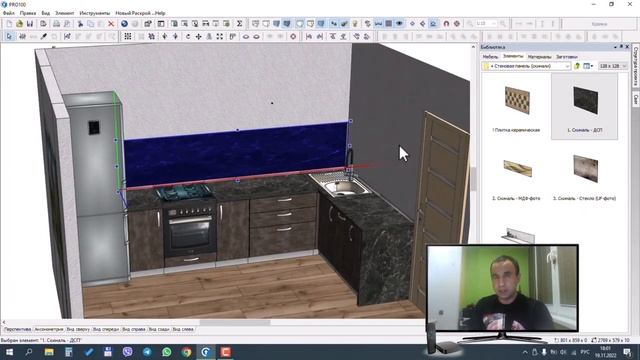Click the curved rotate arrow icon
The width and height of the screenshot is (640, 360).
[188, 37]
